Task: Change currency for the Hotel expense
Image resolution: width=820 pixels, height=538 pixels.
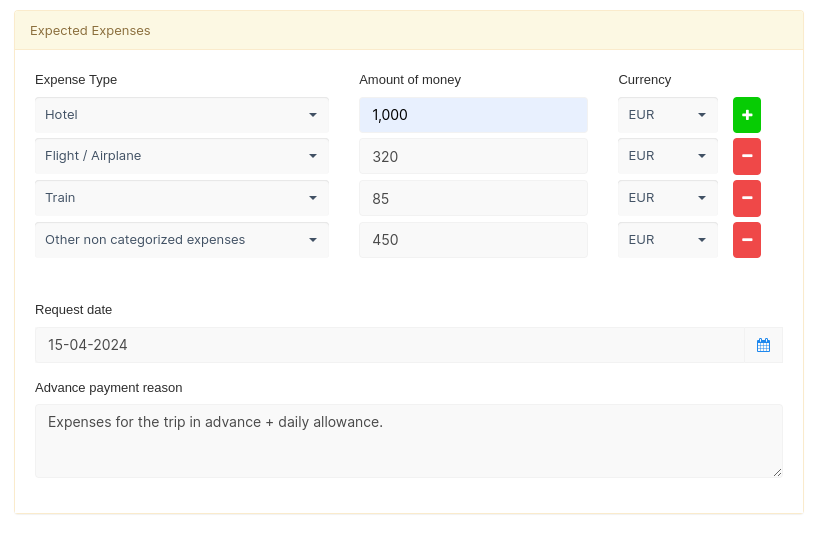Action: point(667,115)
